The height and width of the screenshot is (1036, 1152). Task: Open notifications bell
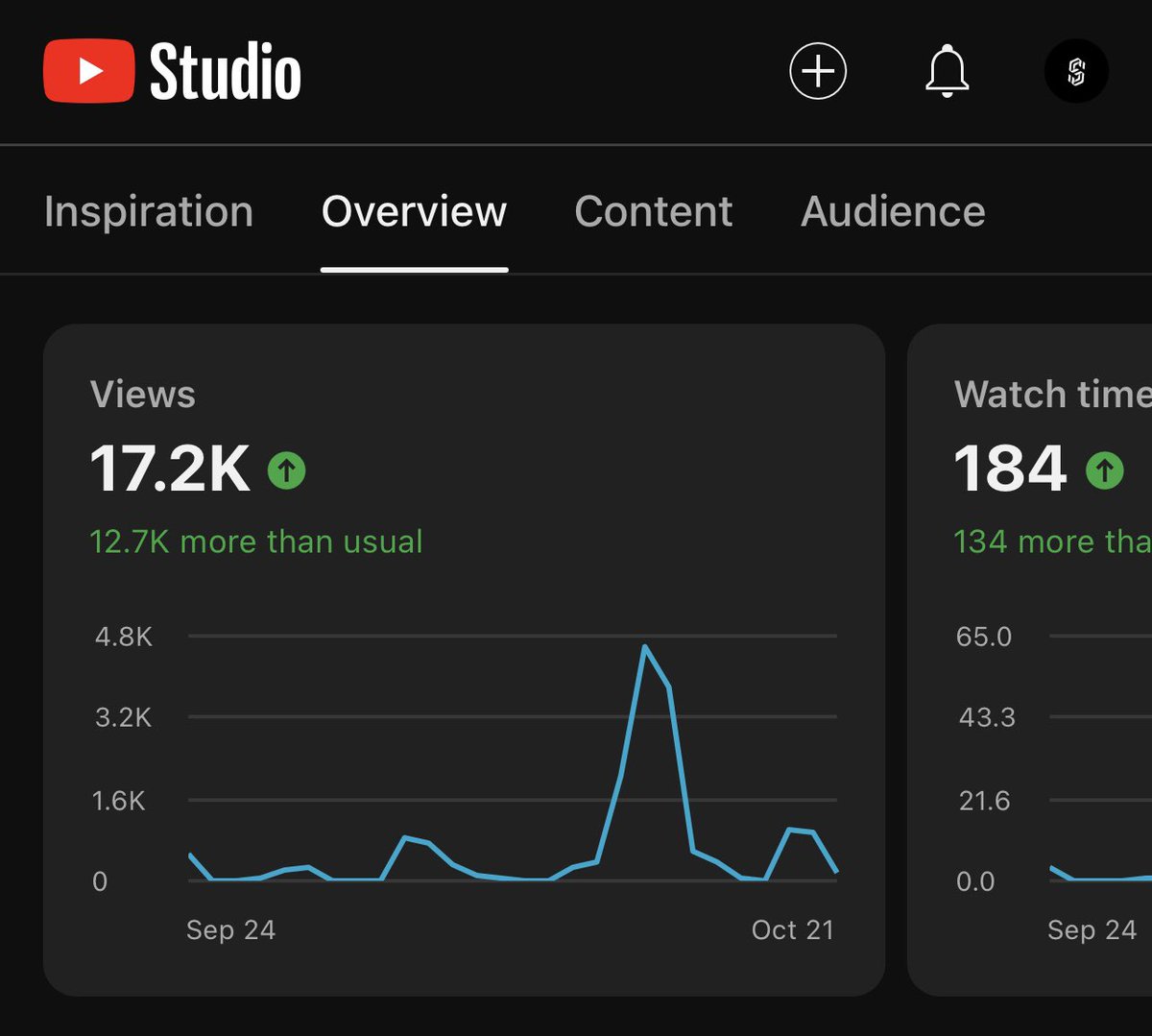[947, 71]
